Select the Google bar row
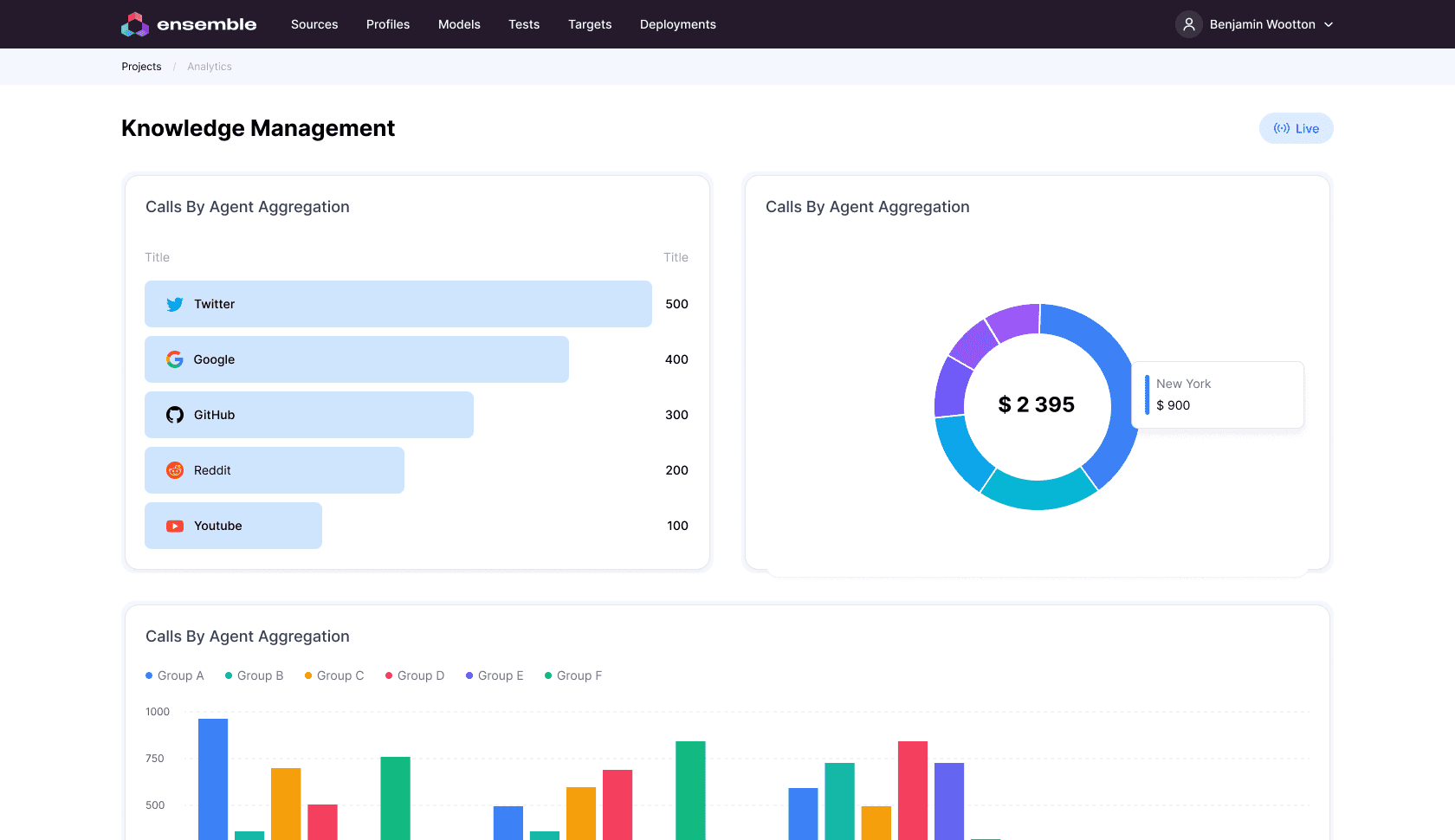Image resolution: width=1455 pixels, height=840 pixels. (357, 359)
